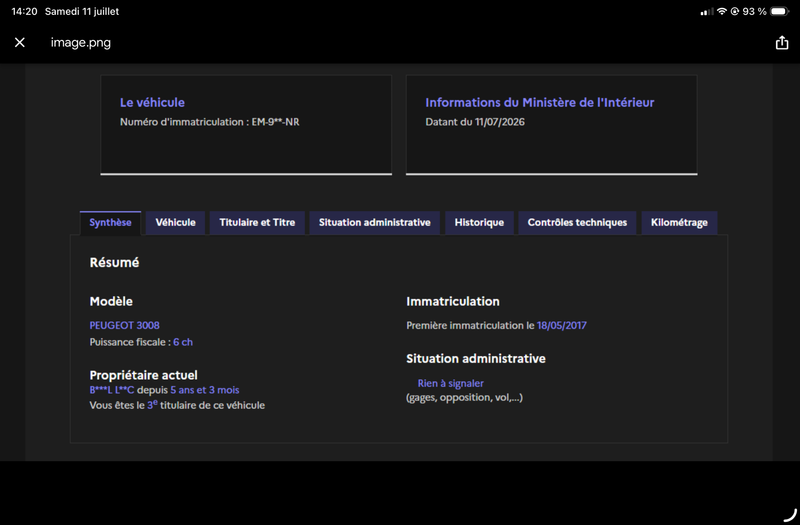Tap the cellular signal bars icon

pos(707,11)
